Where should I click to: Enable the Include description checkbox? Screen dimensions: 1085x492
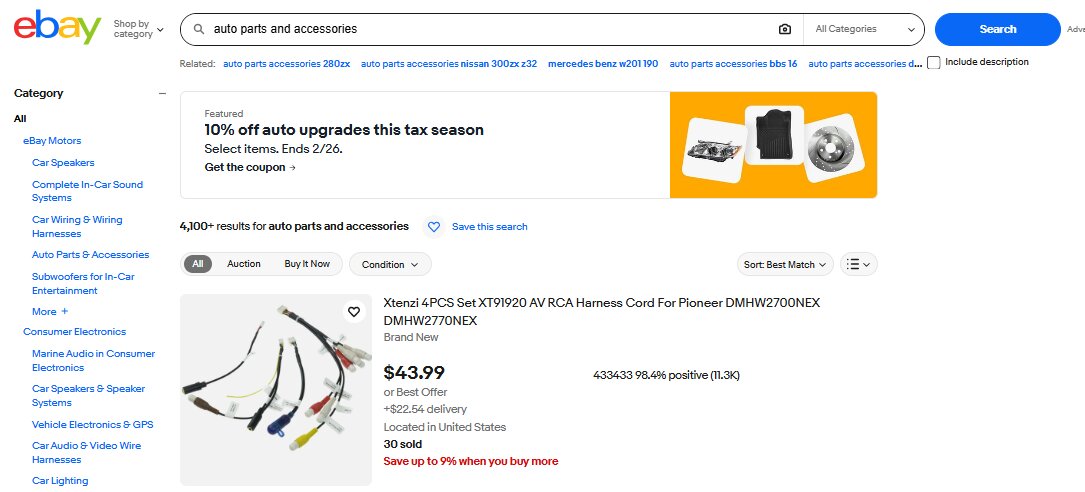934,62
